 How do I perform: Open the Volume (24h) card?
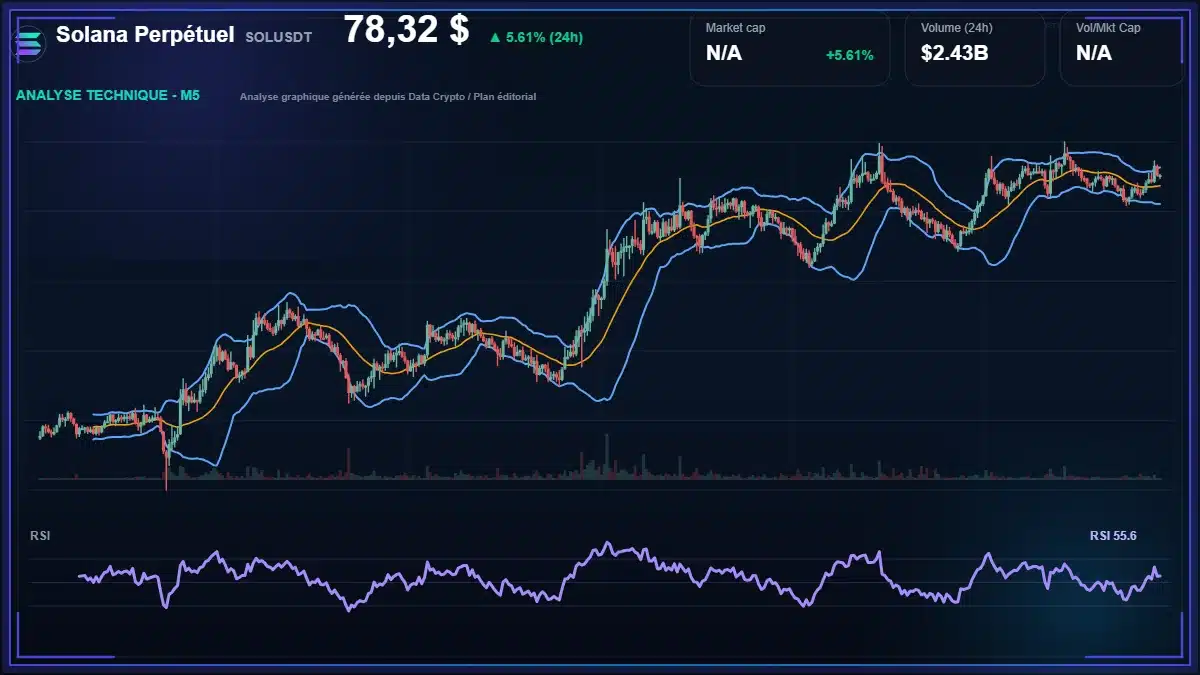[975, 47]
